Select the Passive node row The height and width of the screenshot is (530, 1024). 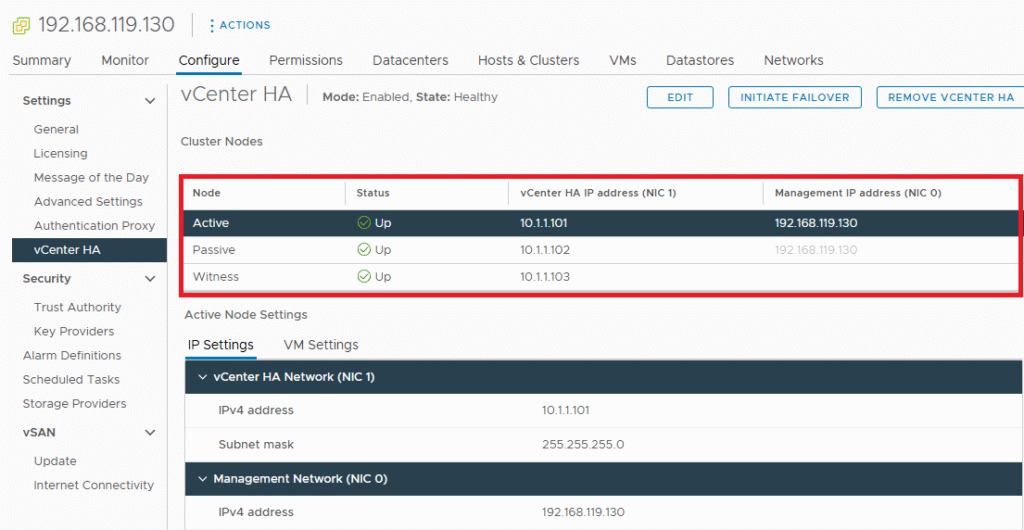[x=601, y=250]
